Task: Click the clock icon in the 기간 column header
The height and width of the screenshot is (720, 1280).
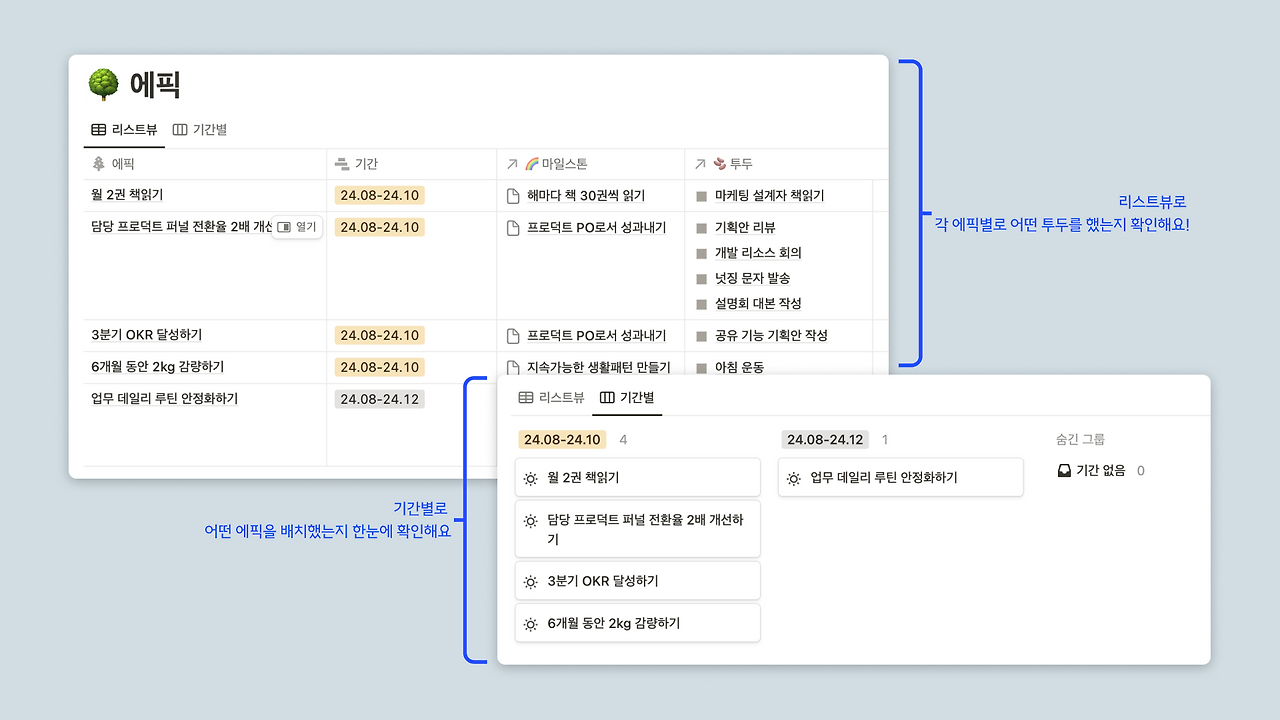Action: point(344,163)
